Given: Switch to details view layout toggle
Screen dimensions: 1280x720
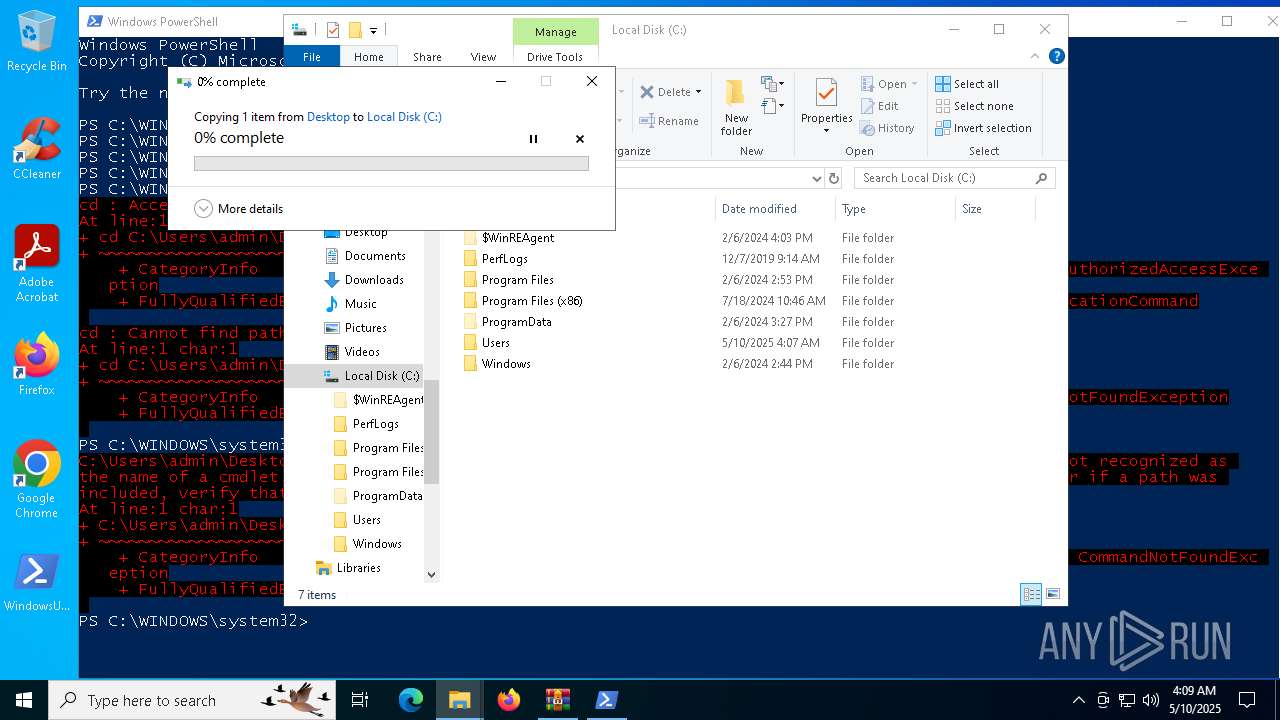Looking at the screenshot, I should (1031, 594).
